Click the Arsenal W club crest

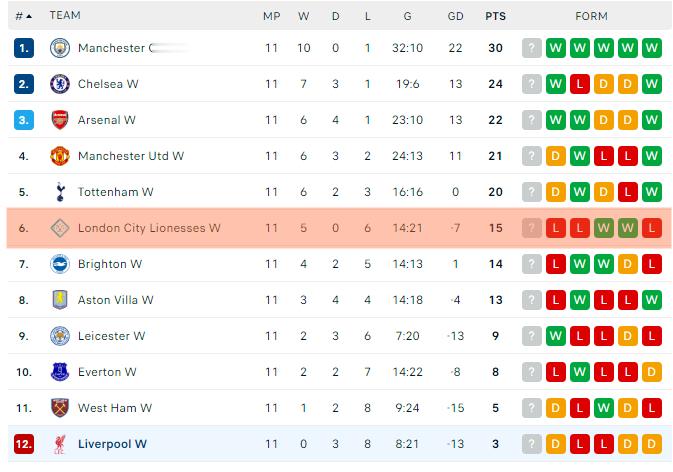pos(60,120)
